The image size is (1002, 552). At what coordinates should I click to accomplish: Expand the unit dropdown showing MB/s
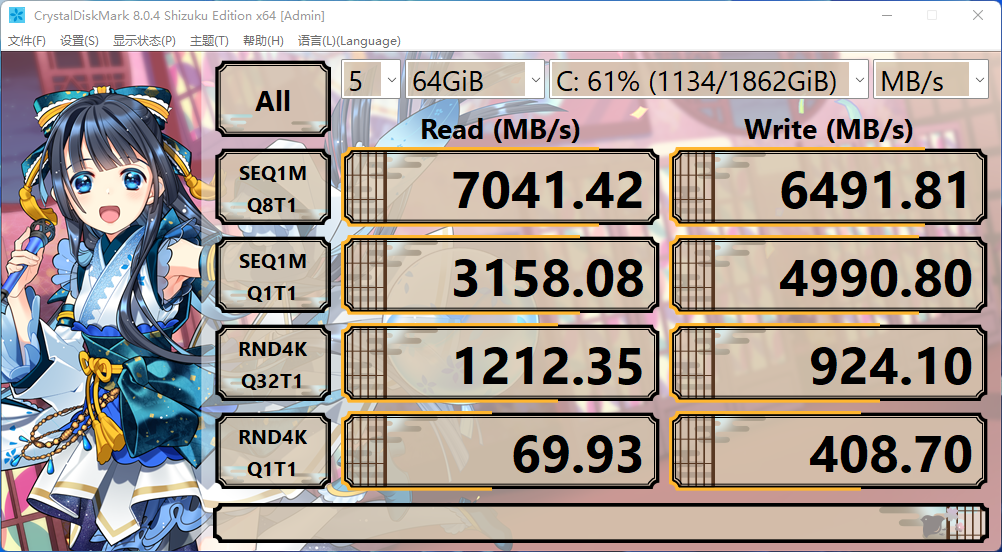tap(930, 80)
